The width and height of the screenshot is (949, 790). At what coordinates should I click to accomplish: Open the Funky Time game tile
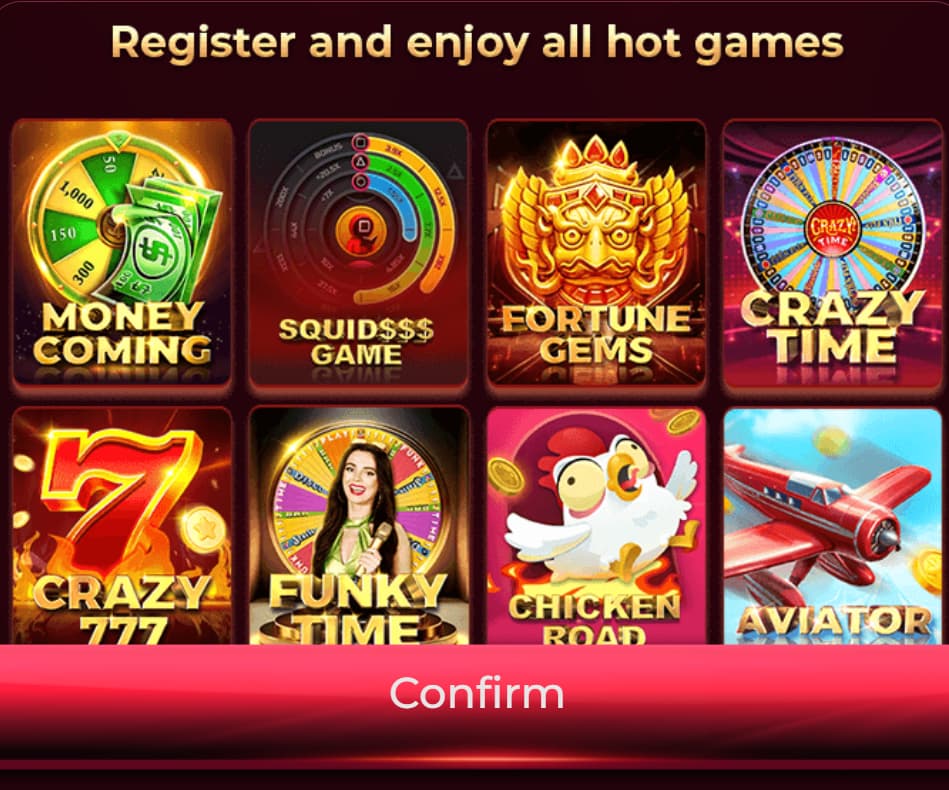(x=359, y=525)
